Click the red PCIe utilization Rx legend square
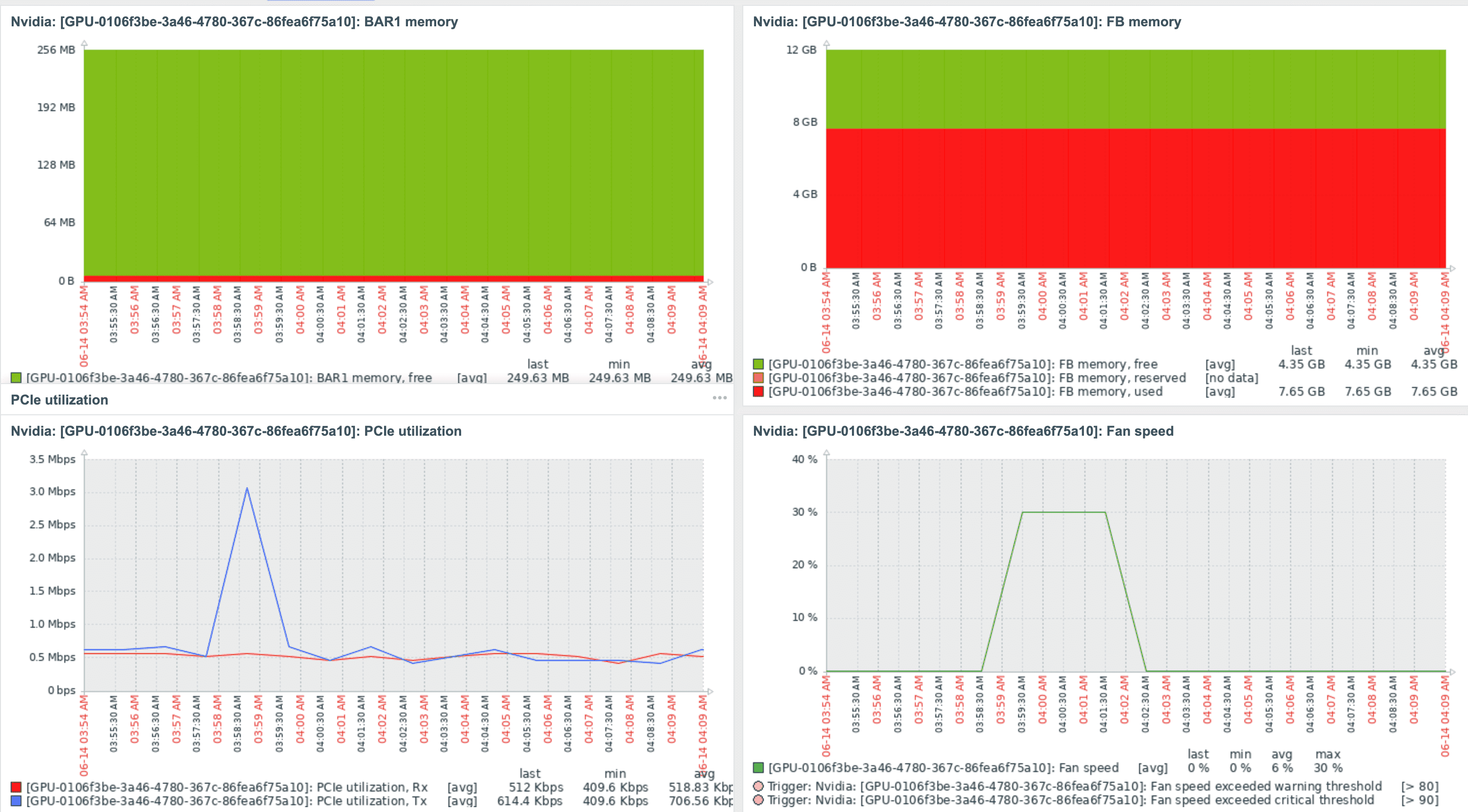Image resolution: width=1468 pixels, height=812 pixels. click(16, 787)
